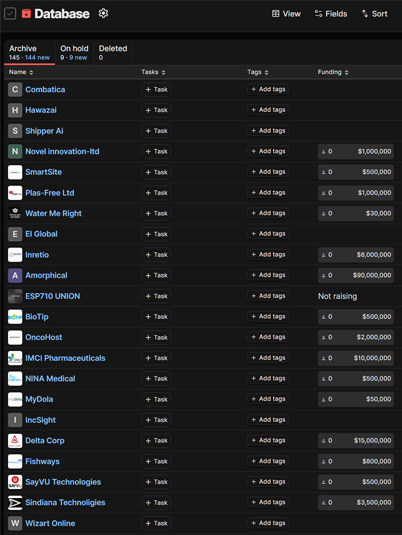Open the View options
The height and width of the screenshot is (535, 402).
[286, 14]
